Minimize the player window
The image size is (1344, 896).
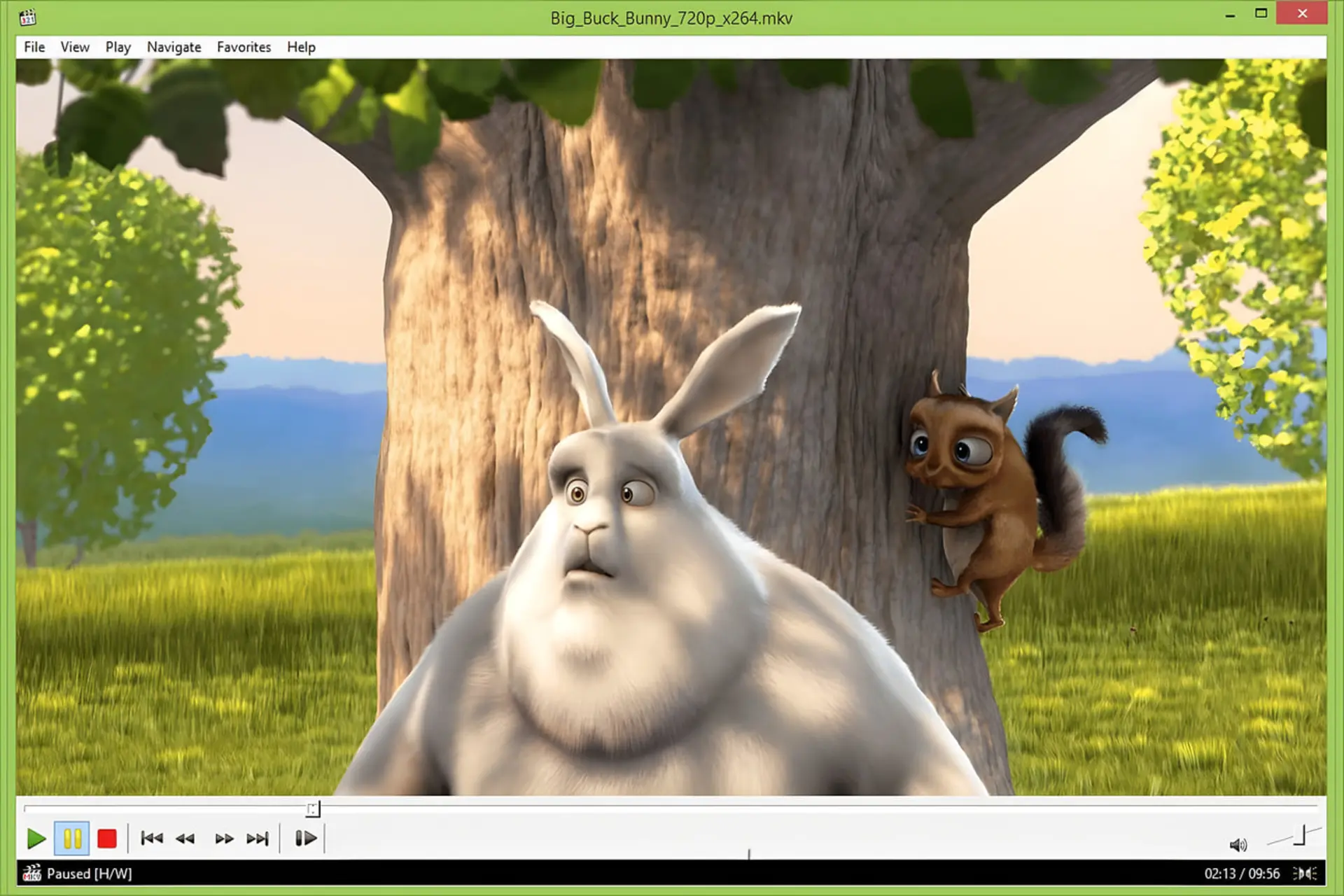point(1230,15)
